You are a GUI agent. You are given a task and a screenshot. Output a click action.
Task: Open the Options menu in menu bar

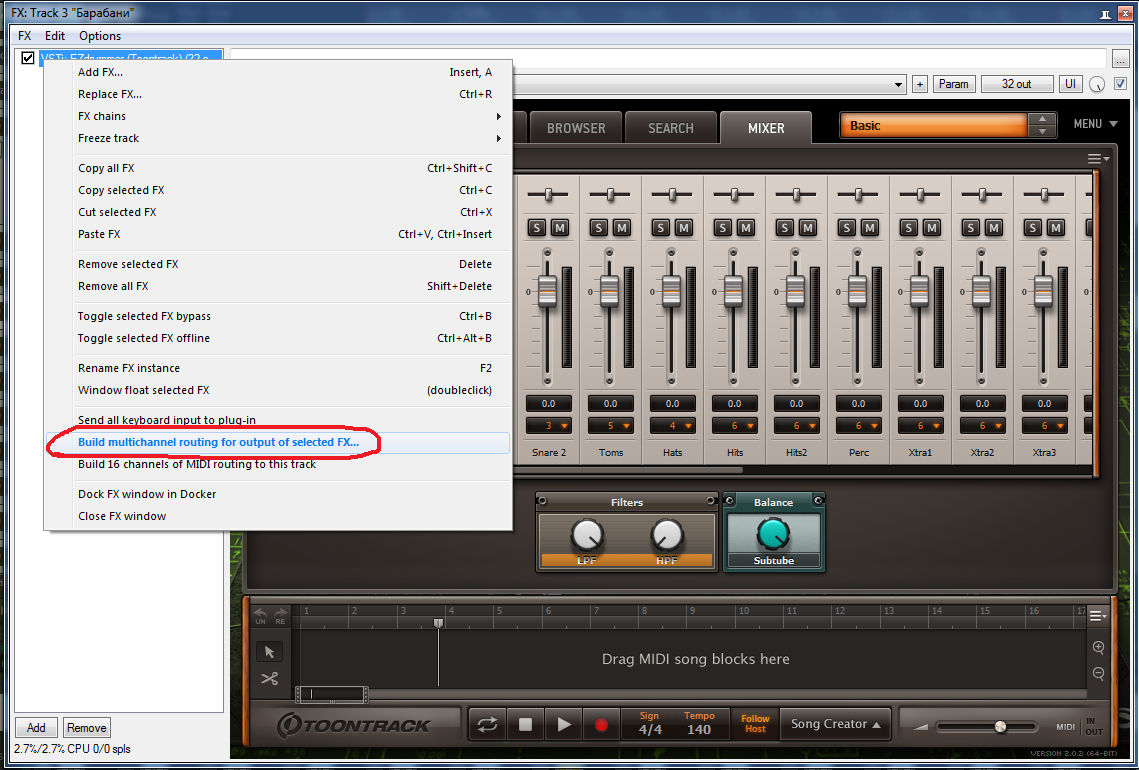(x=100, y=36)
